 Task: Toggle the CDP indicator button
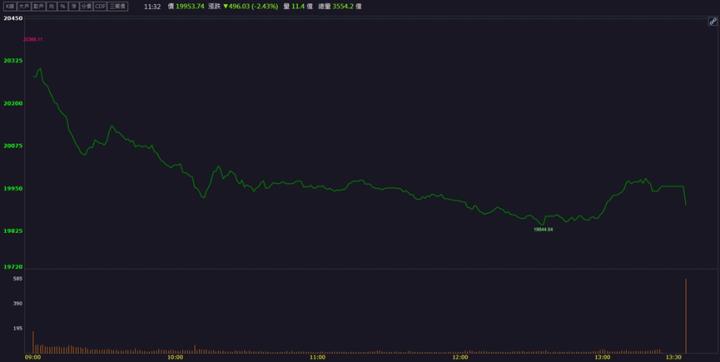pos(100,6)
